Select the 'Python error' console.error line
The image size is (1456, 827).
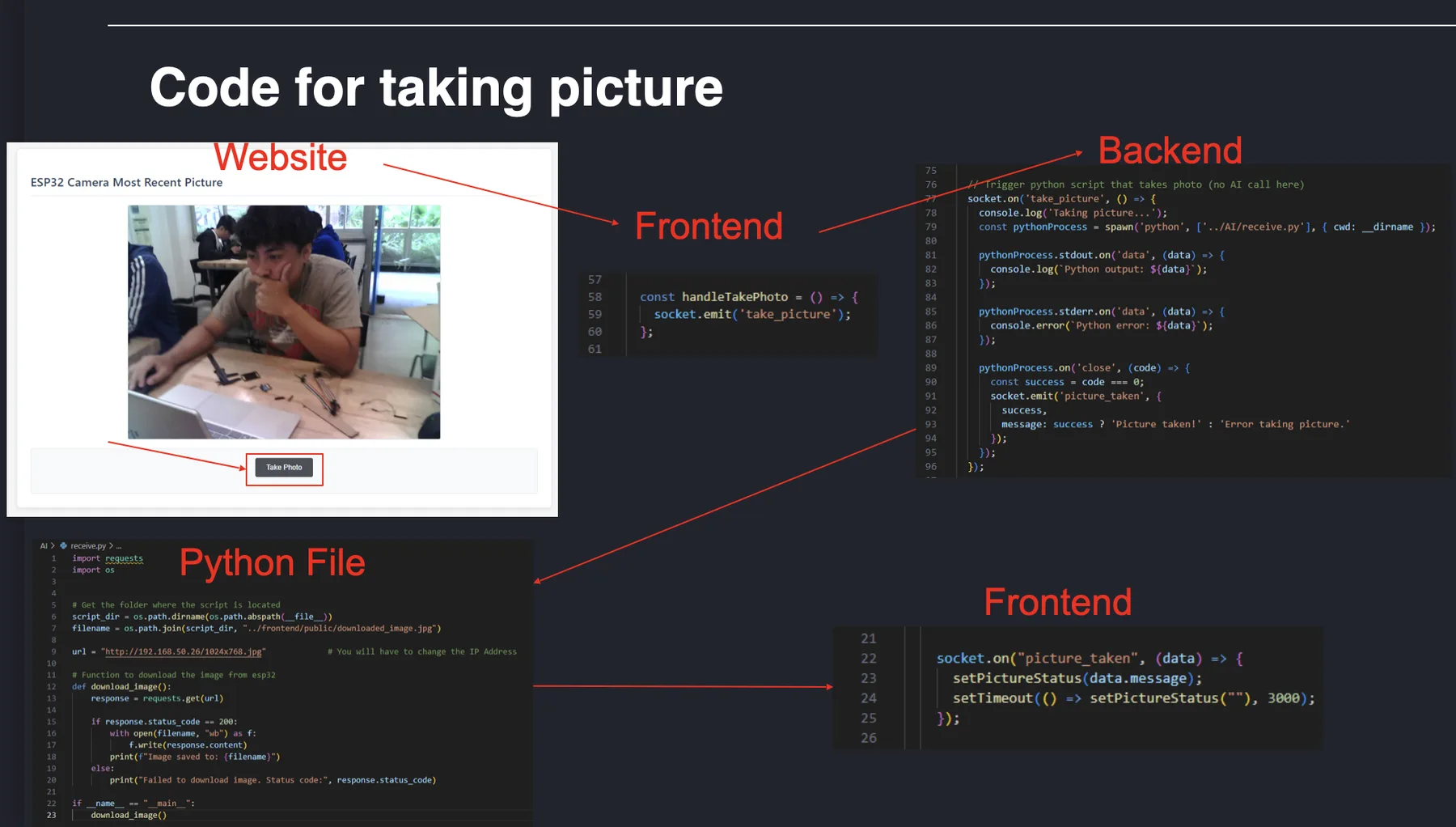pos(1102,325)
